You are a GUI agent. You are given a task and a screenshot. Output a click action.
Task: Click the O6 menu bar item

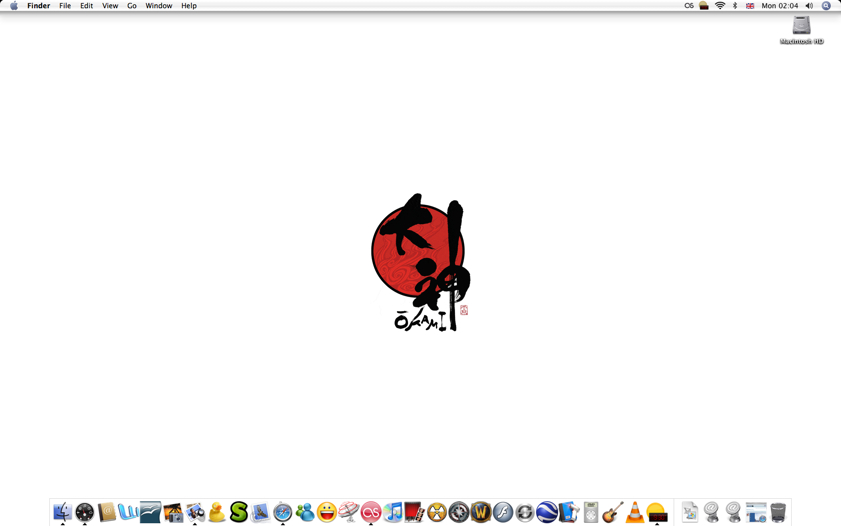click(x=689, y=6)
